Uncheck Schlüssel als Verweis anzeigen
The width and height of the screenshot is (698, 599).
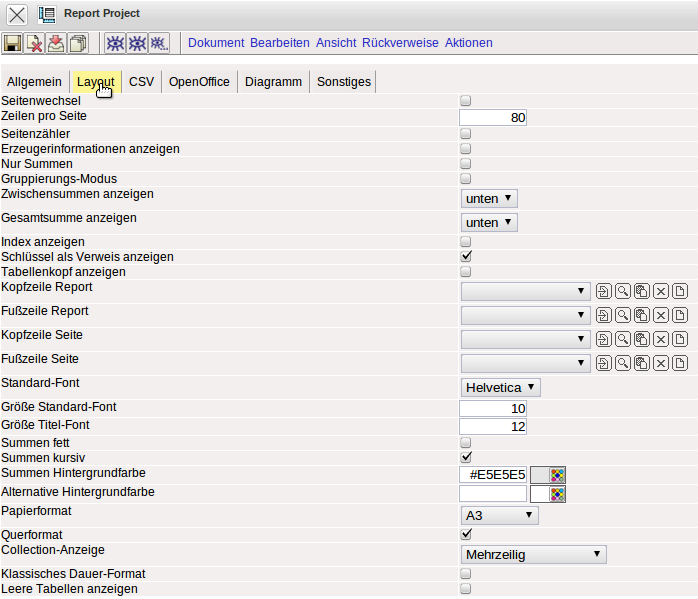tap(465, 256)
